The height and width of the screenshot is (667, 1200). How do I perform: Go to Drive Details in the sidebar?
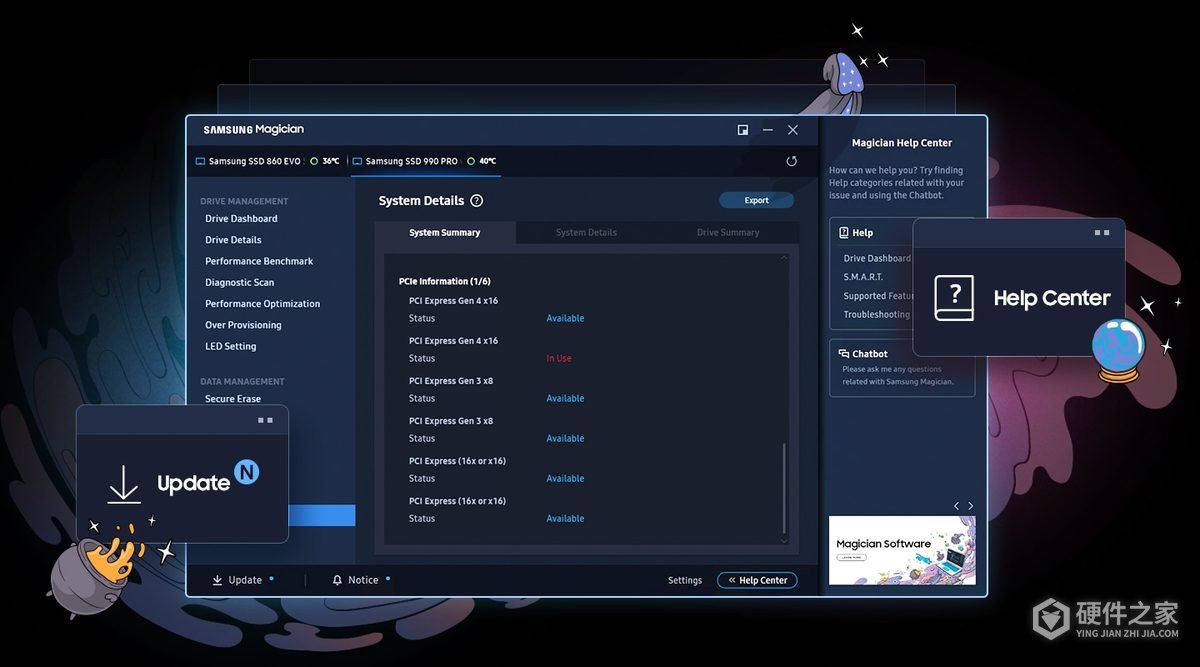click(x=233, y=240)
